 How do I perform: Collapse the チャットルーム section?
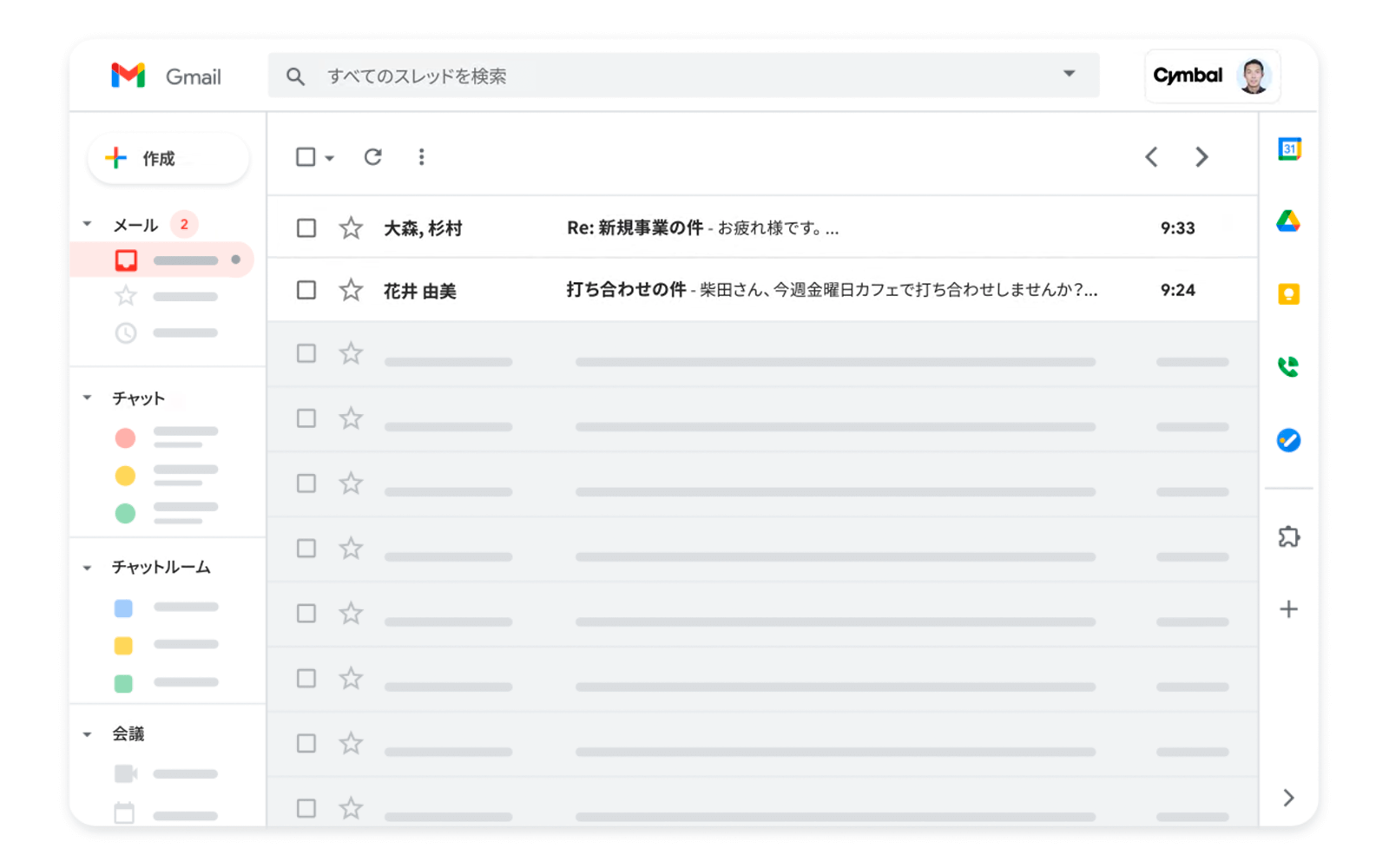pyautogui.click(x=87, y=568)
